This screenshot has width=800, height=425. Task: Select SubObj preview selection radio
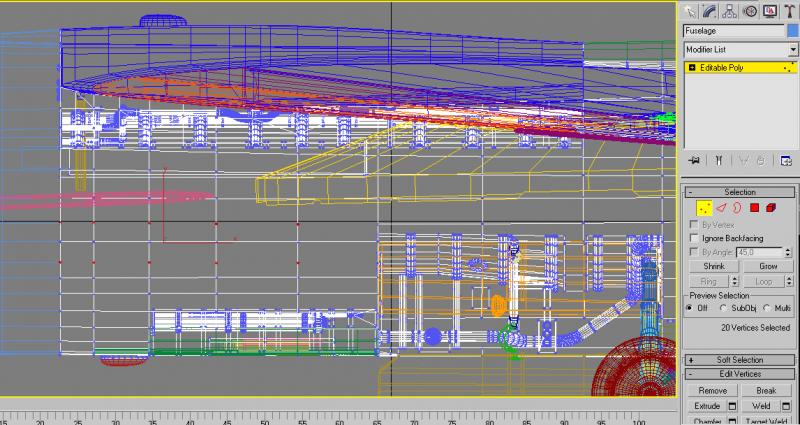[x=723, y=308]
